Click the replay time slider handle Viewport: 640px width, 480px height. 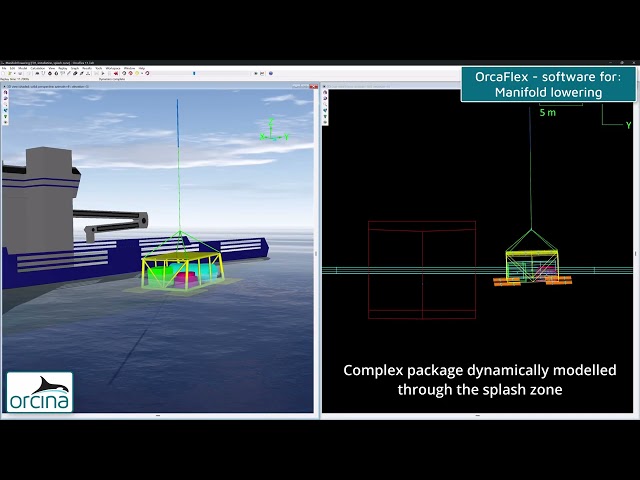(x=194, y=73)
